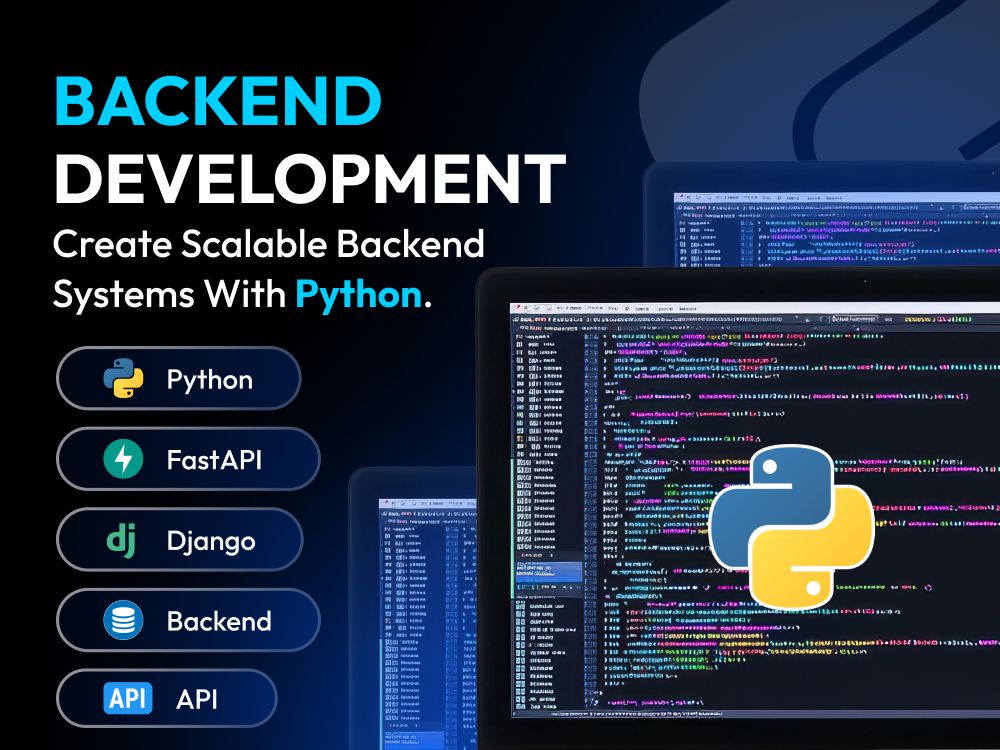The image size is (1000, 750).
Task: Click the green Django dj icon
Action: coord(121,540)
